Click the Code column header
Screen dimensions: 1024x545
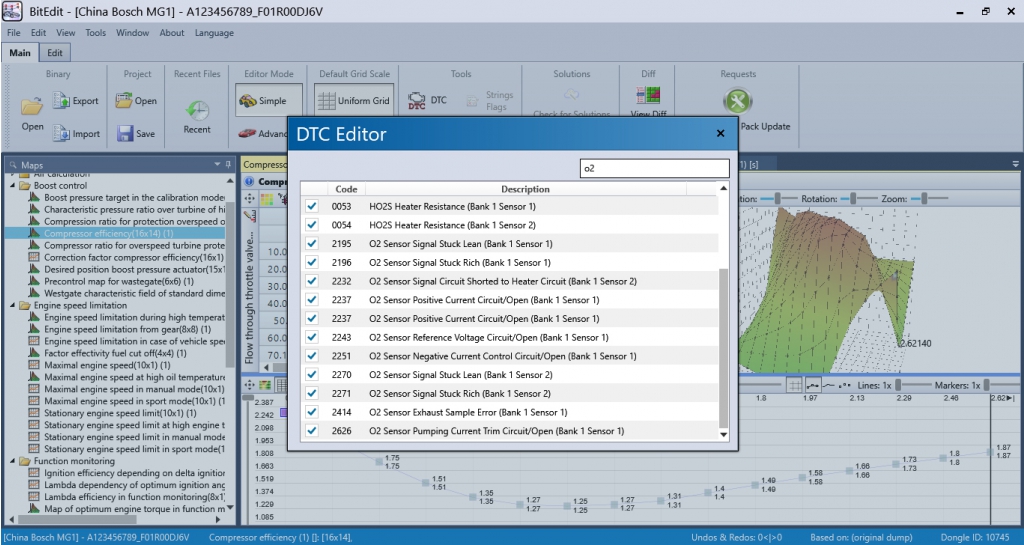click(346, 189)
